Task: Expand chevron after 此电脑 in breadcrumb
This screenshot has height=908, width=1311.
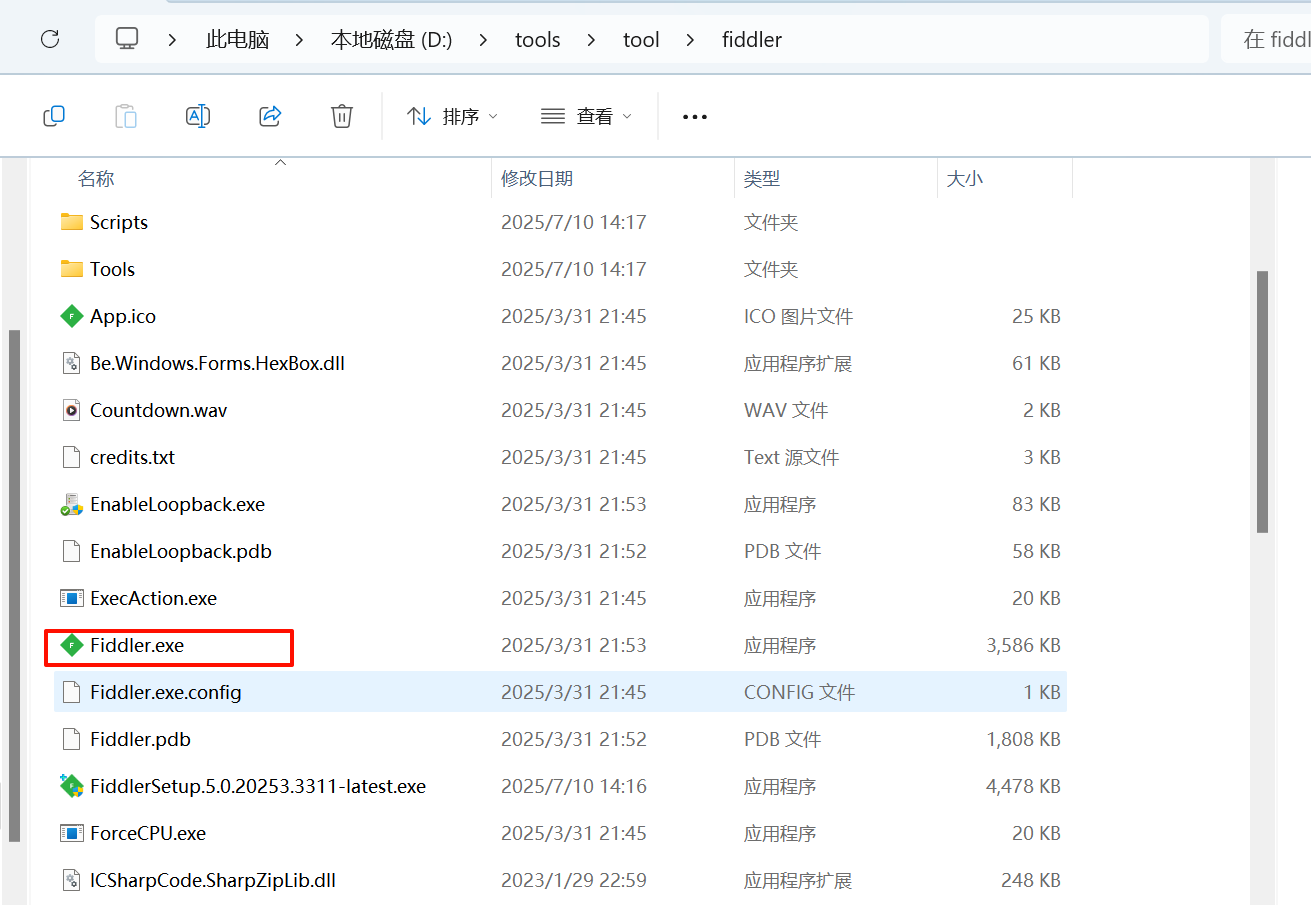Action: [x=300, y=40]
